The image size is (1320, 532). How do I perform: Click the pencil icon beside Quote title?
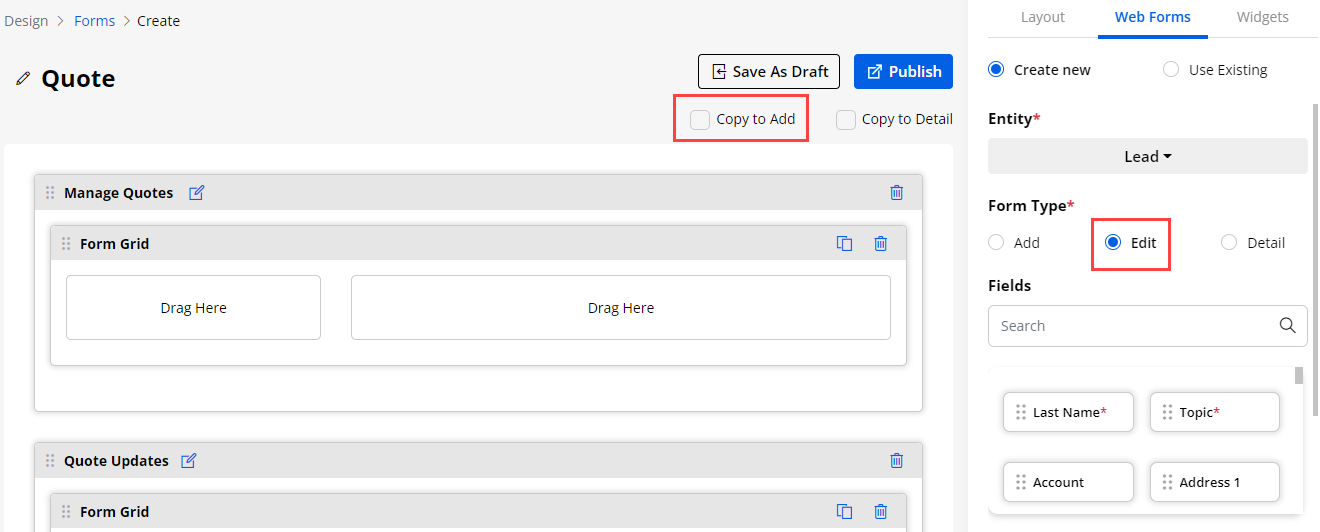point(23,79)
